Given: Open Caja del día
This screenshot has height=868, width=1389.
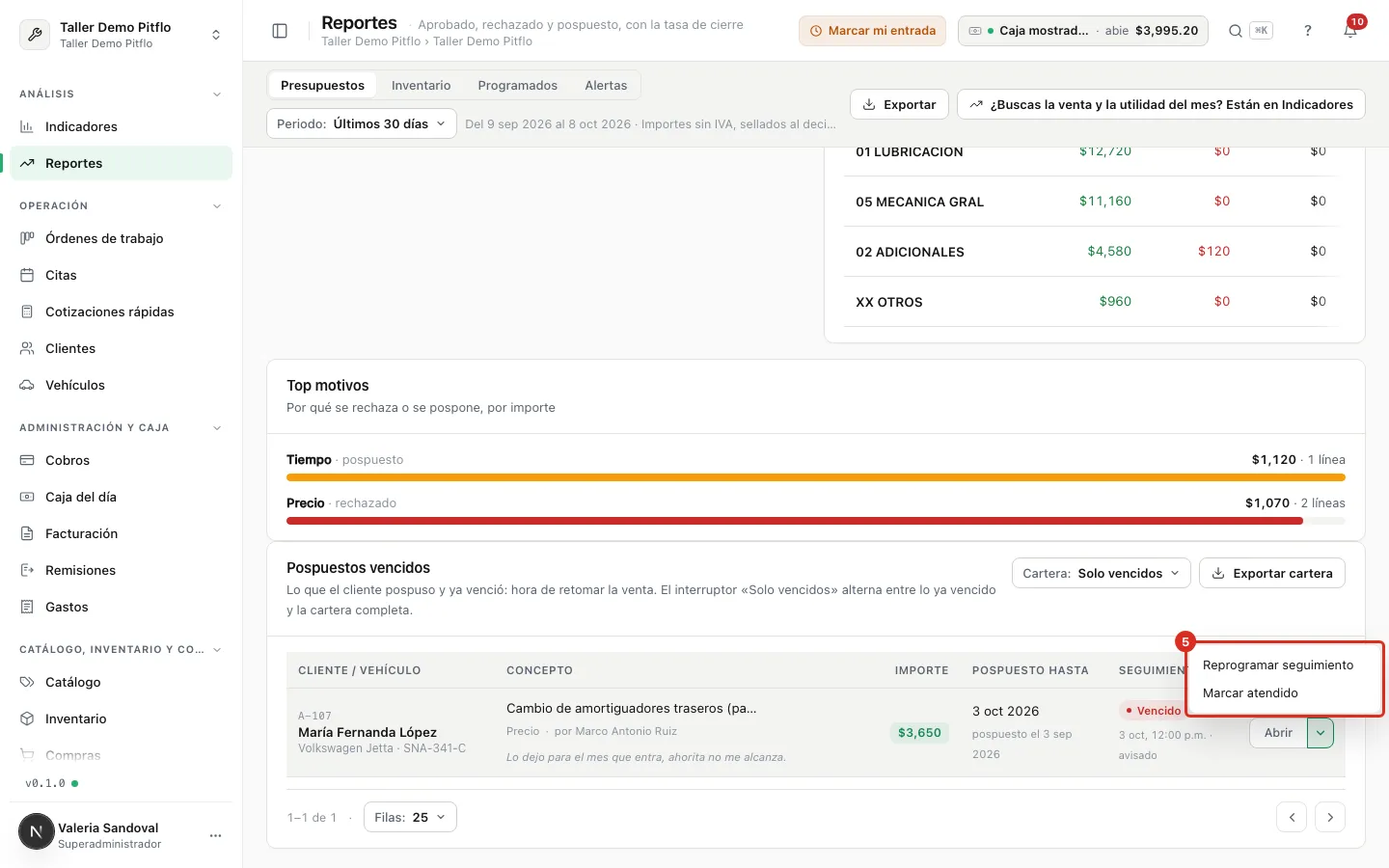Looking at the screenshot, I should [x=122, y=497].
